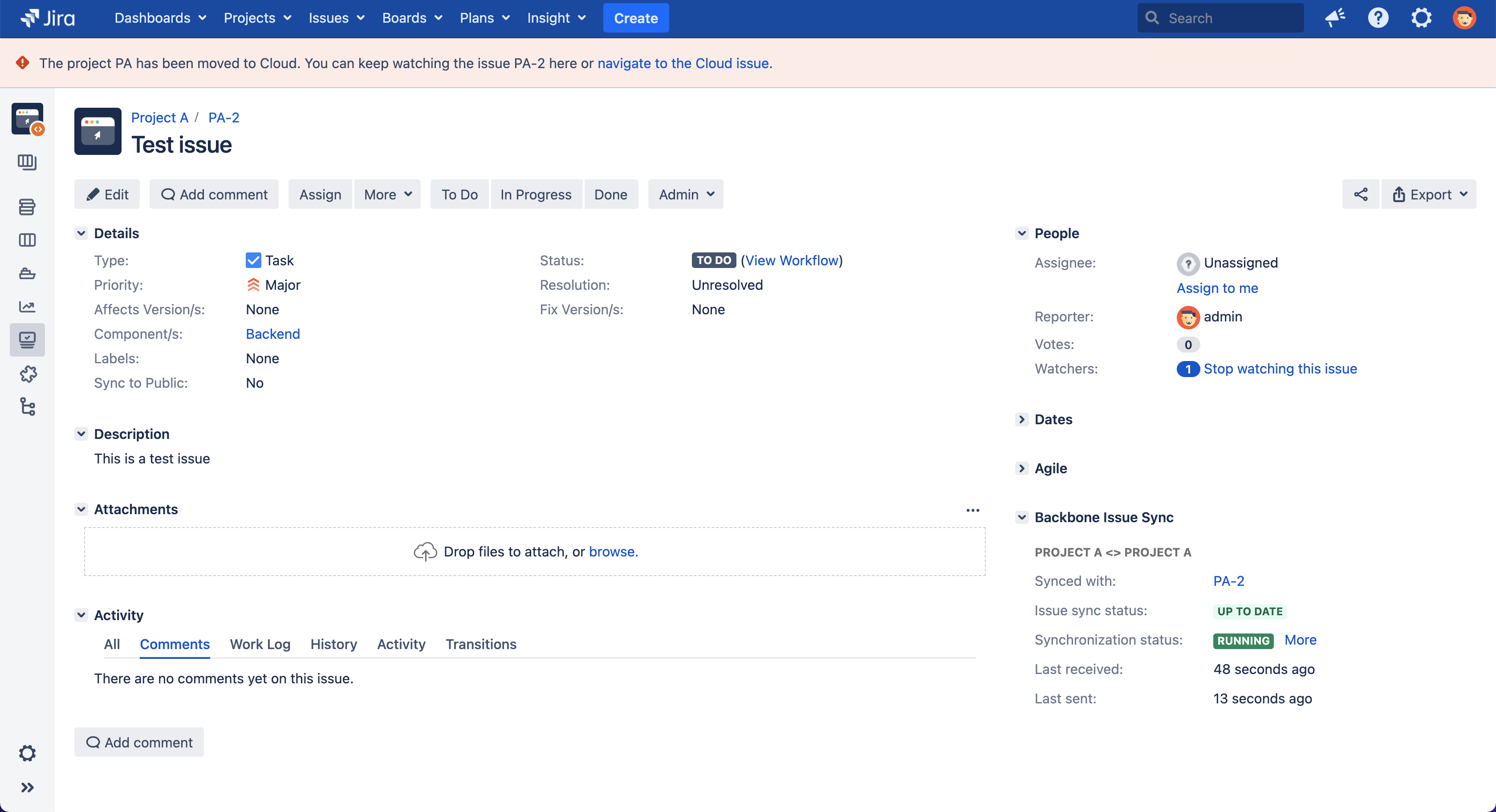Collapse the Backbone Issue Sync panel
Screen dimensions: 1496x812
point(1021,517)
